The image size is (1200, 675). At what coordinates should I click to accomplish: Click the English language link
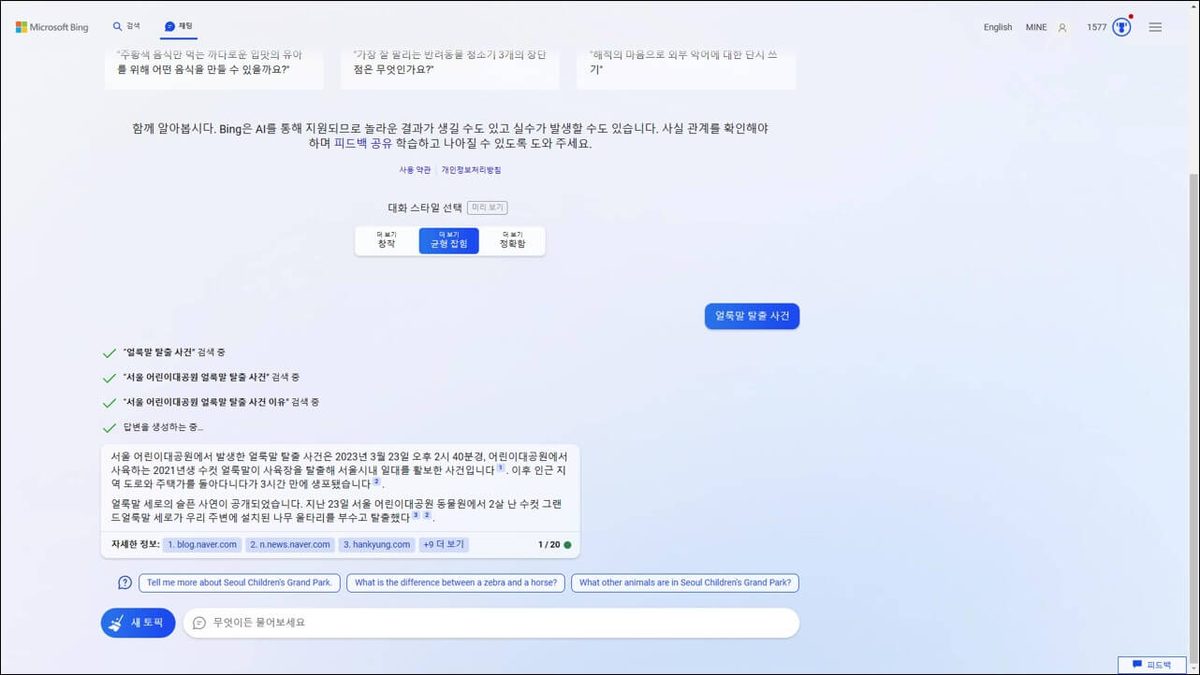(x=997, y=27)
